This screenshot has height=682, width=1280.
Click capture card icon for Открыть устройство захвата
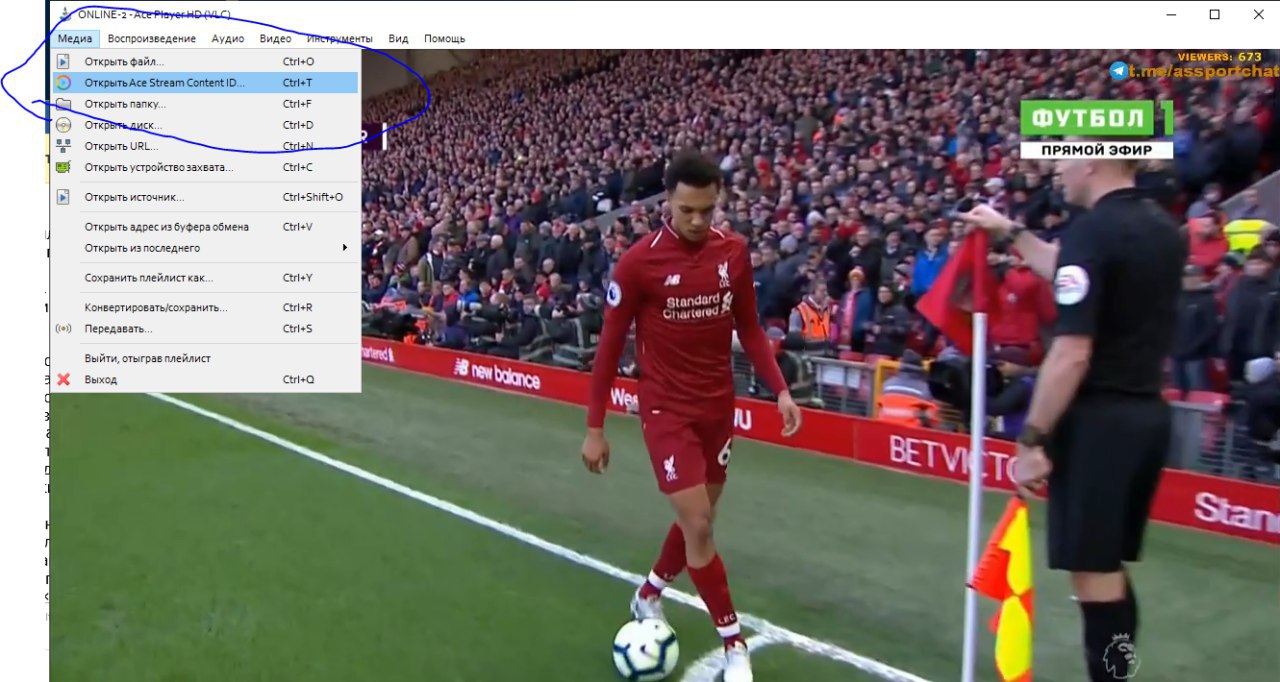point(63,167)
